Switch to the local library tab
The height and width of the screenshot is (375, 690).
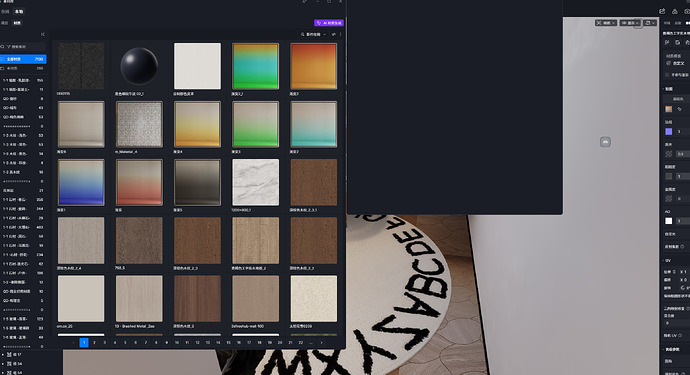pos(18,11)
